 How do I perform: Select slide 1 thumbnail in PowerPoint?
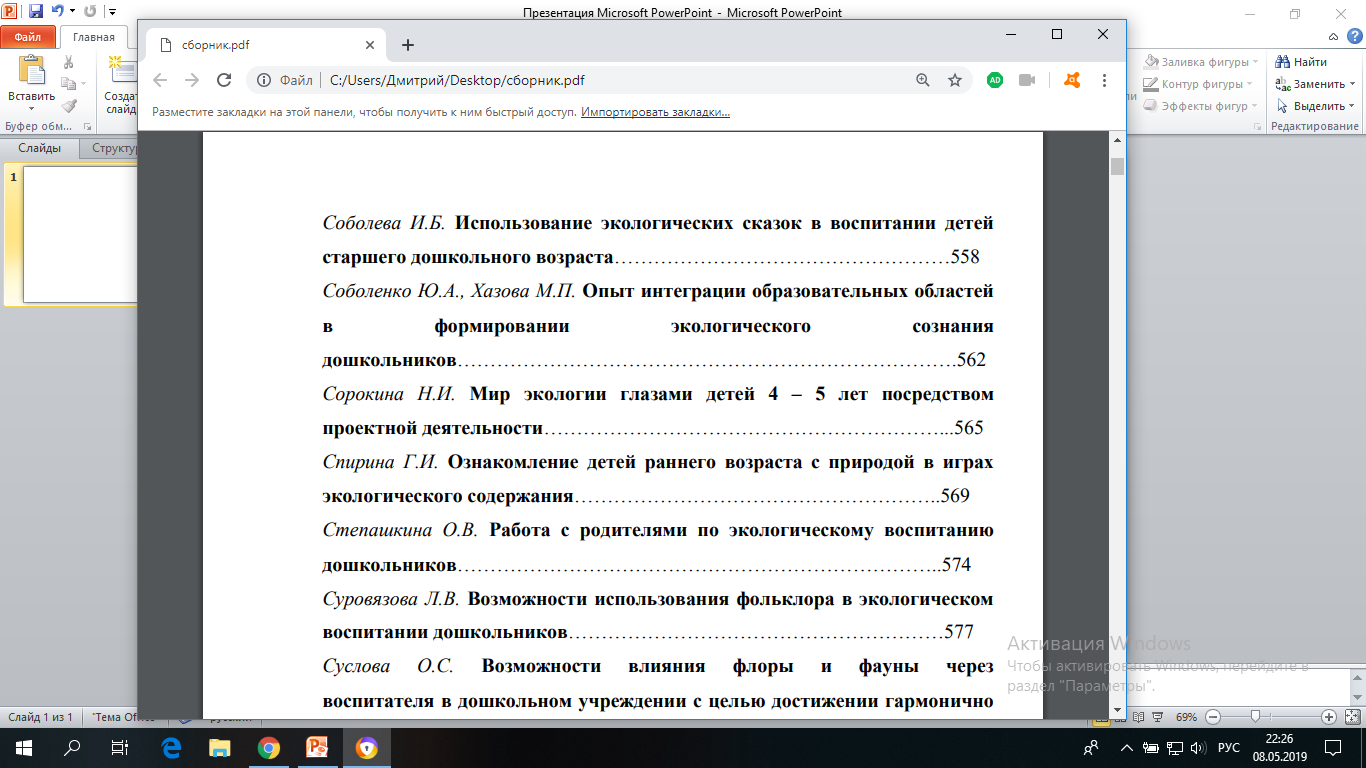click(x=78, y=234)
